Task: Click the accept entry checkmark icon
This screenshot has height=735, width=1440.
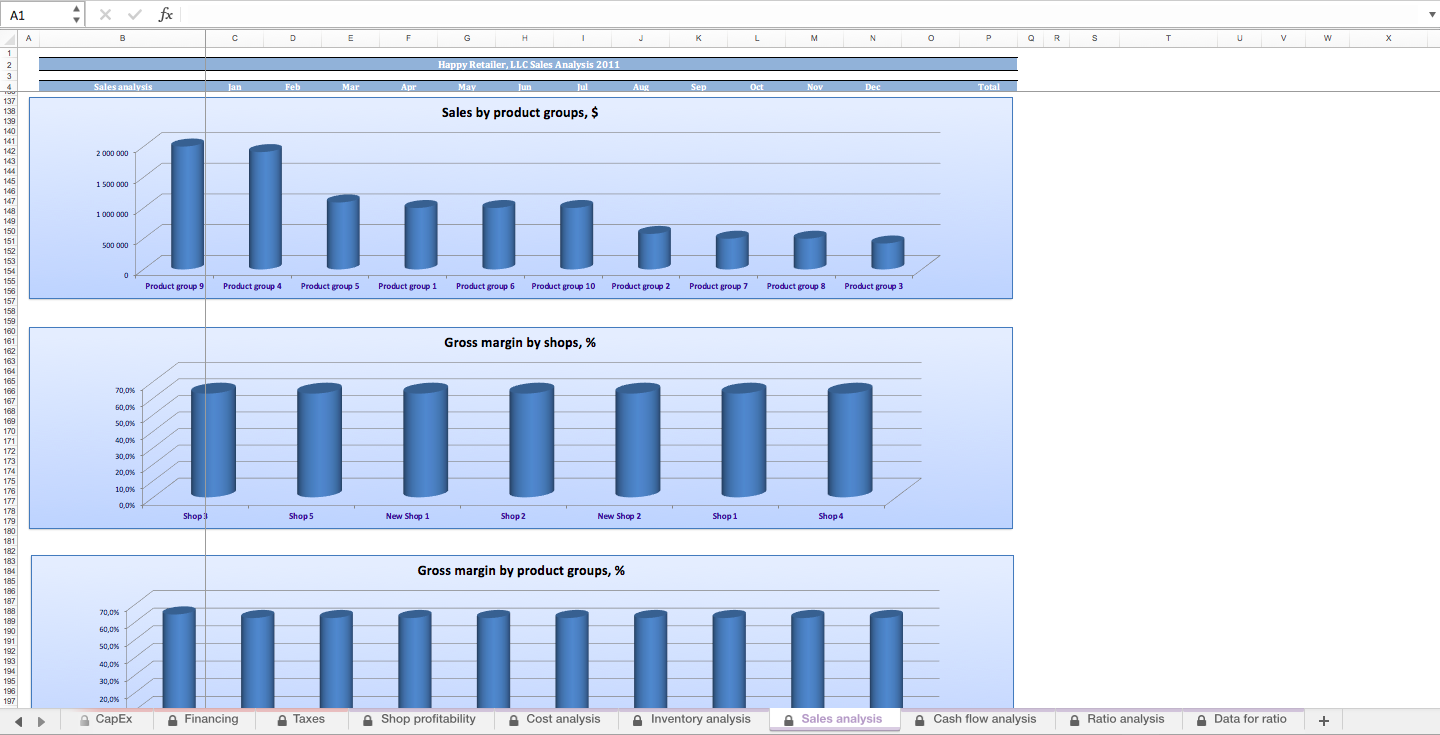Action: click(x=134, y=14)
